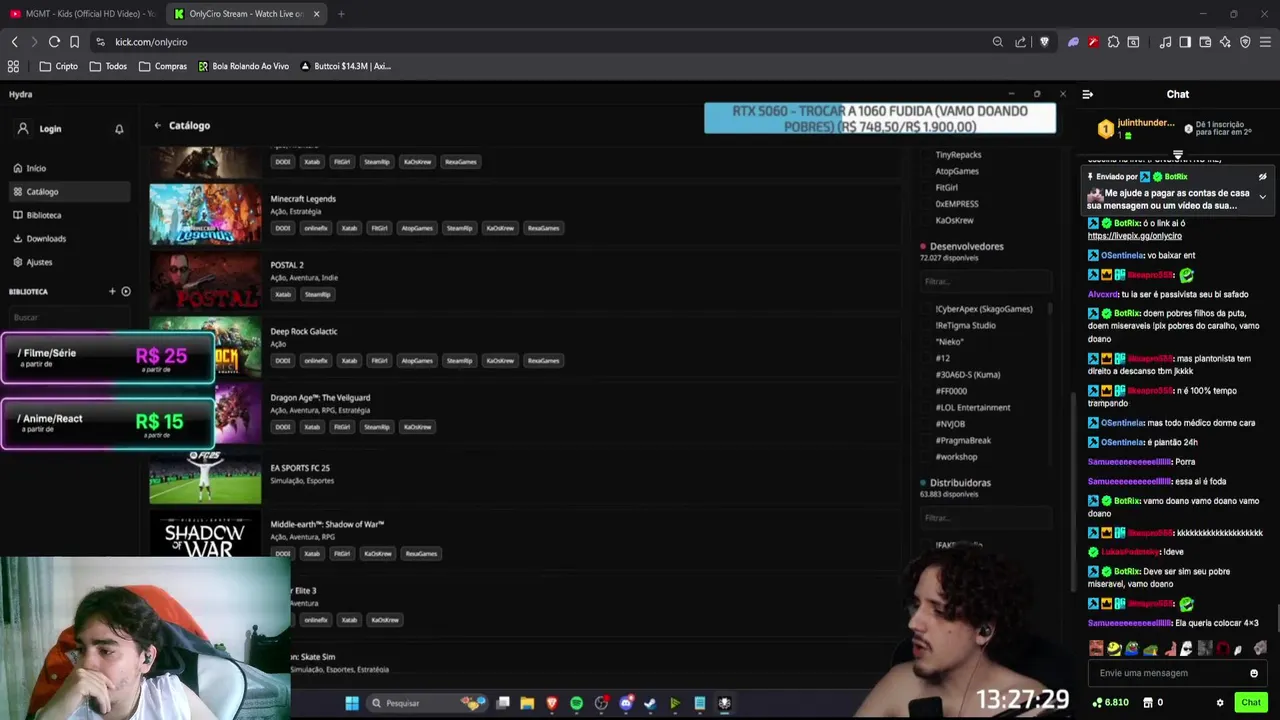Click the chat message input field

click(1176, 673)
